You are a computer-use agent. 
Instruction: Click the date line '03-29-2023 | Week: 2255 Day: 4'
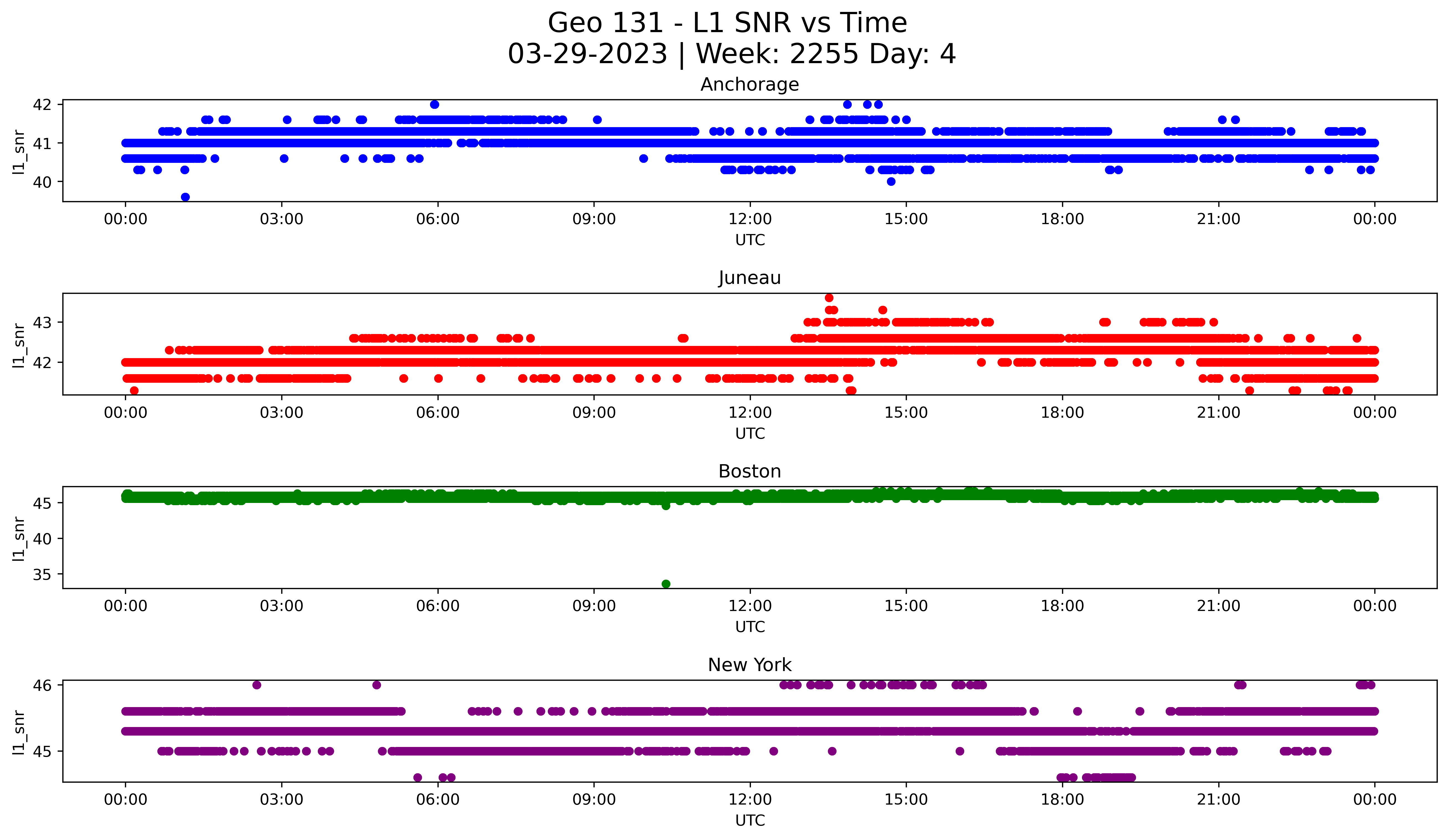pyautogui.click(x=731, y=54)
